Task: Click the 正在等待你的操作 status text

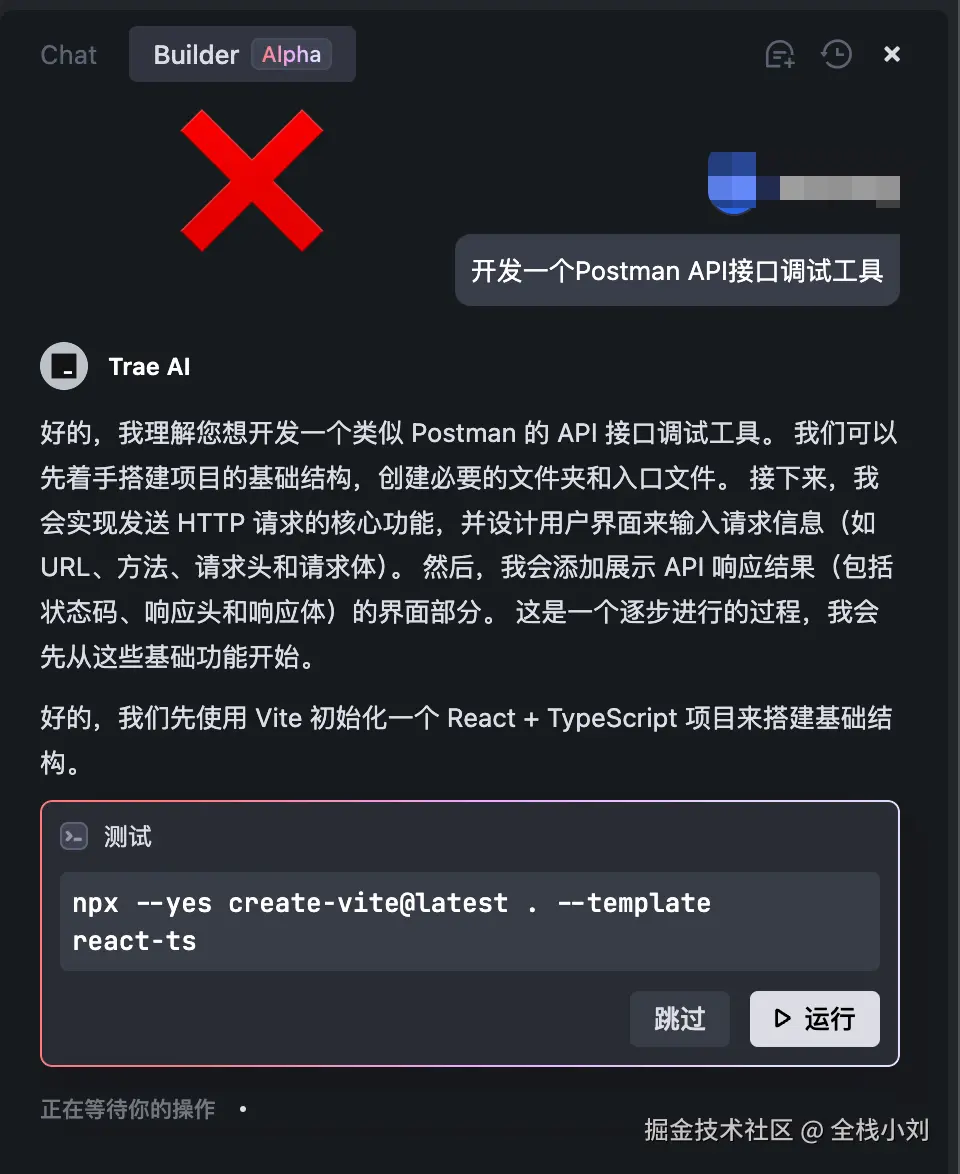Action: click(128, 1109)
